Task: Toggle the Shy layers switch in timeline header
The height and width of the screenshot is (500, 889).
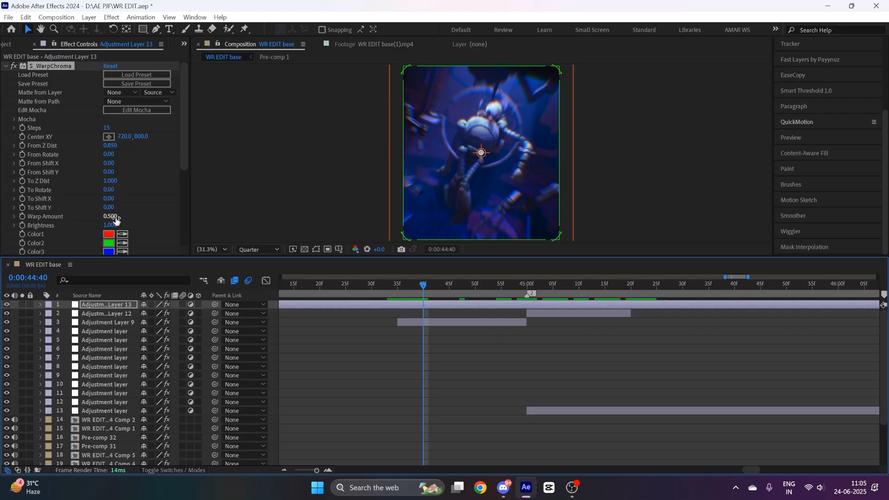Action: click(x=221, y=281)
